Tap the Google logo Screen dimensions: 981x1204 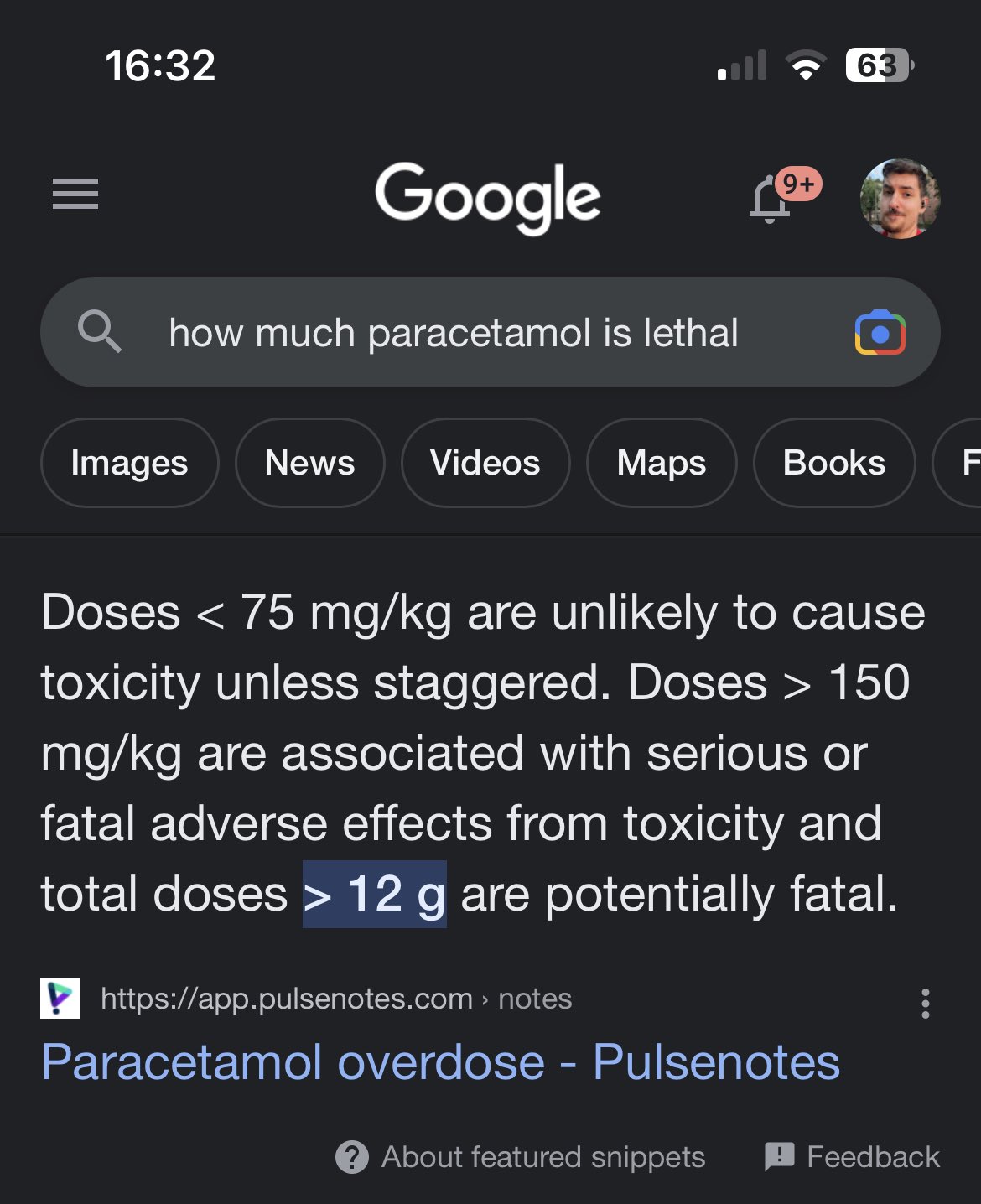pyautogui.click(x=487, y=197)
